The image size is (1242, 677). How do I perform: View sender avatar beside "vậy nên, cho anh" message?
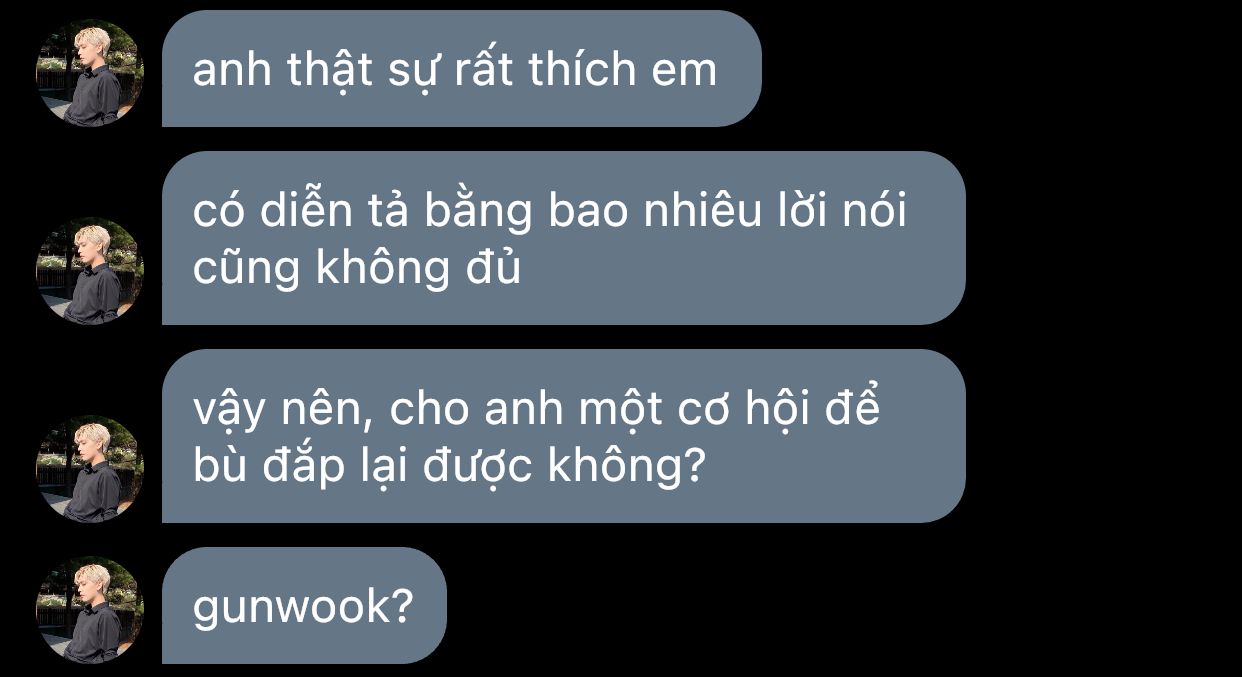pos(90,469)
